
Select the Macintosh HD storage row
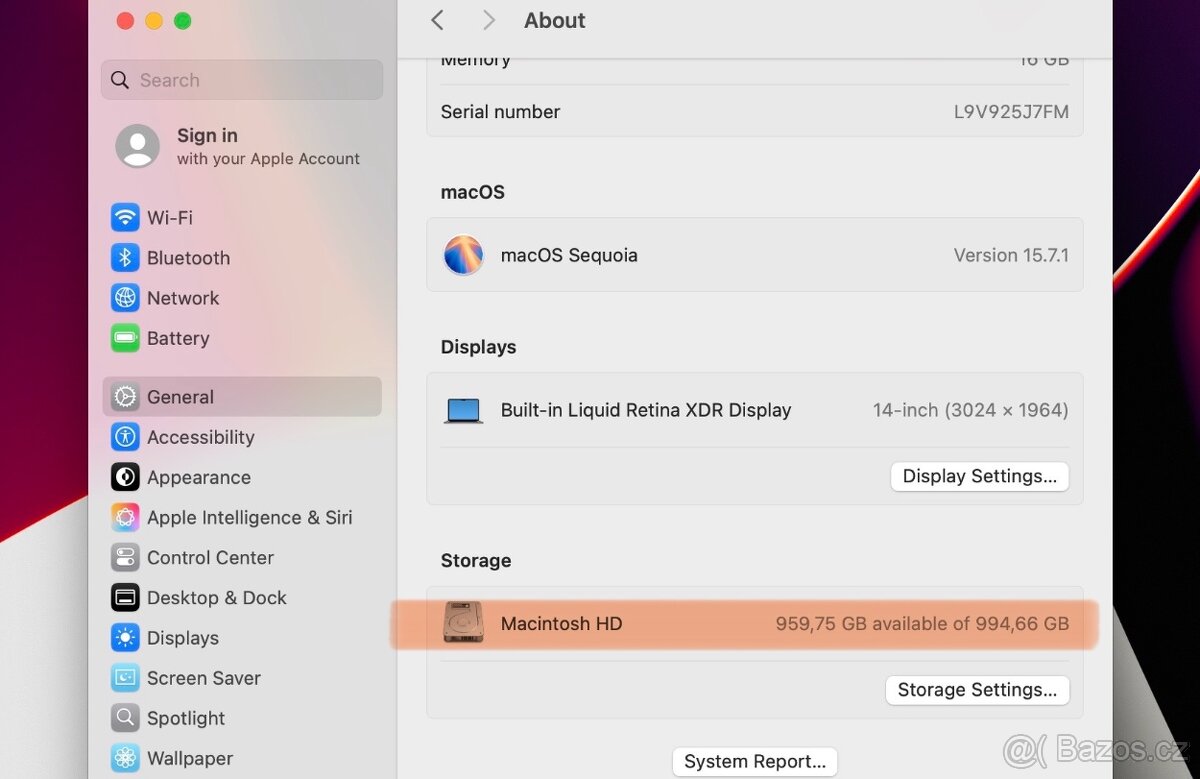[x=755, y=622]
